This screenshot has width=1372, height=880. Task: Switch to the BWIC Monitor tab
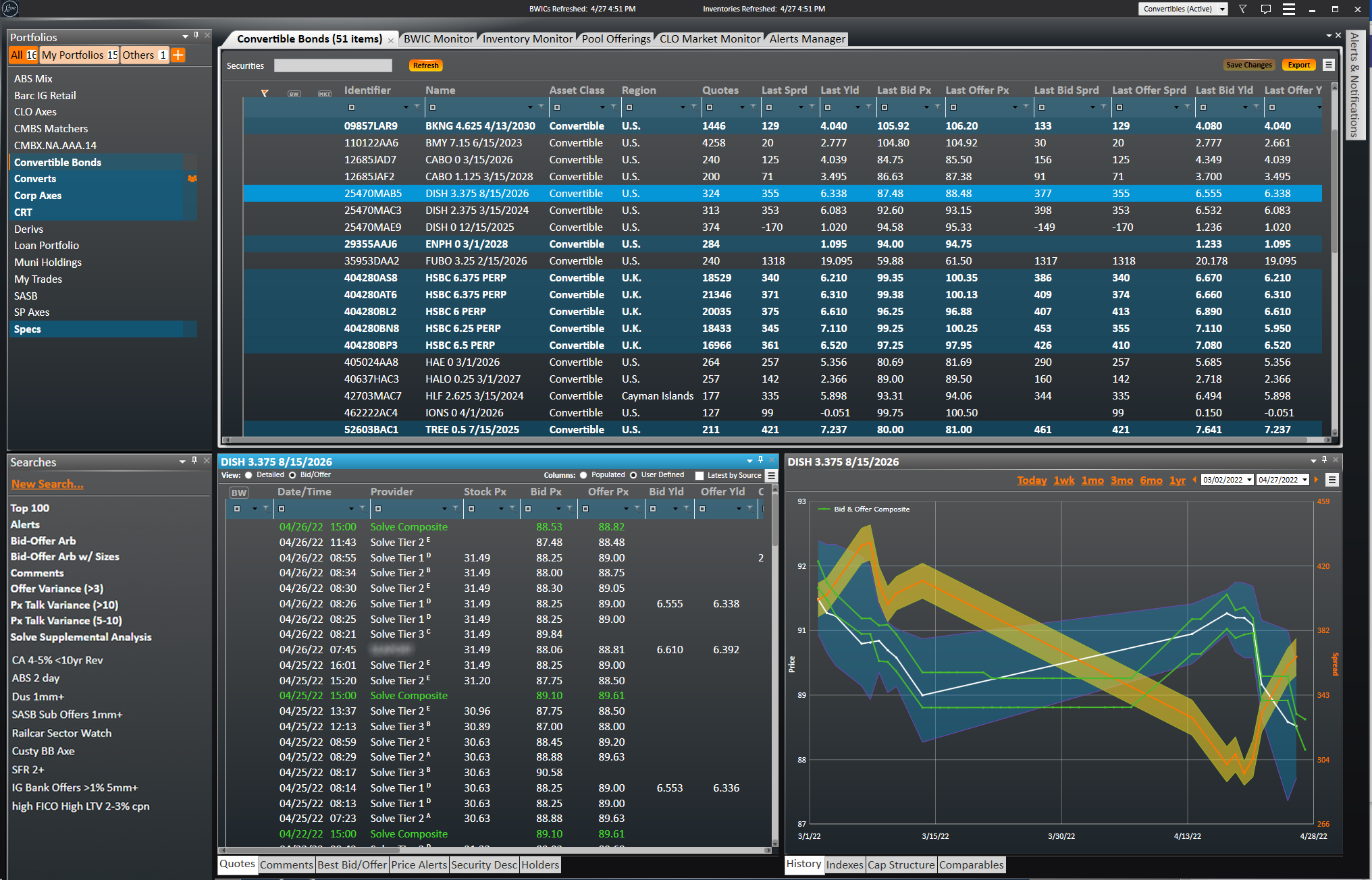(438, 39)
